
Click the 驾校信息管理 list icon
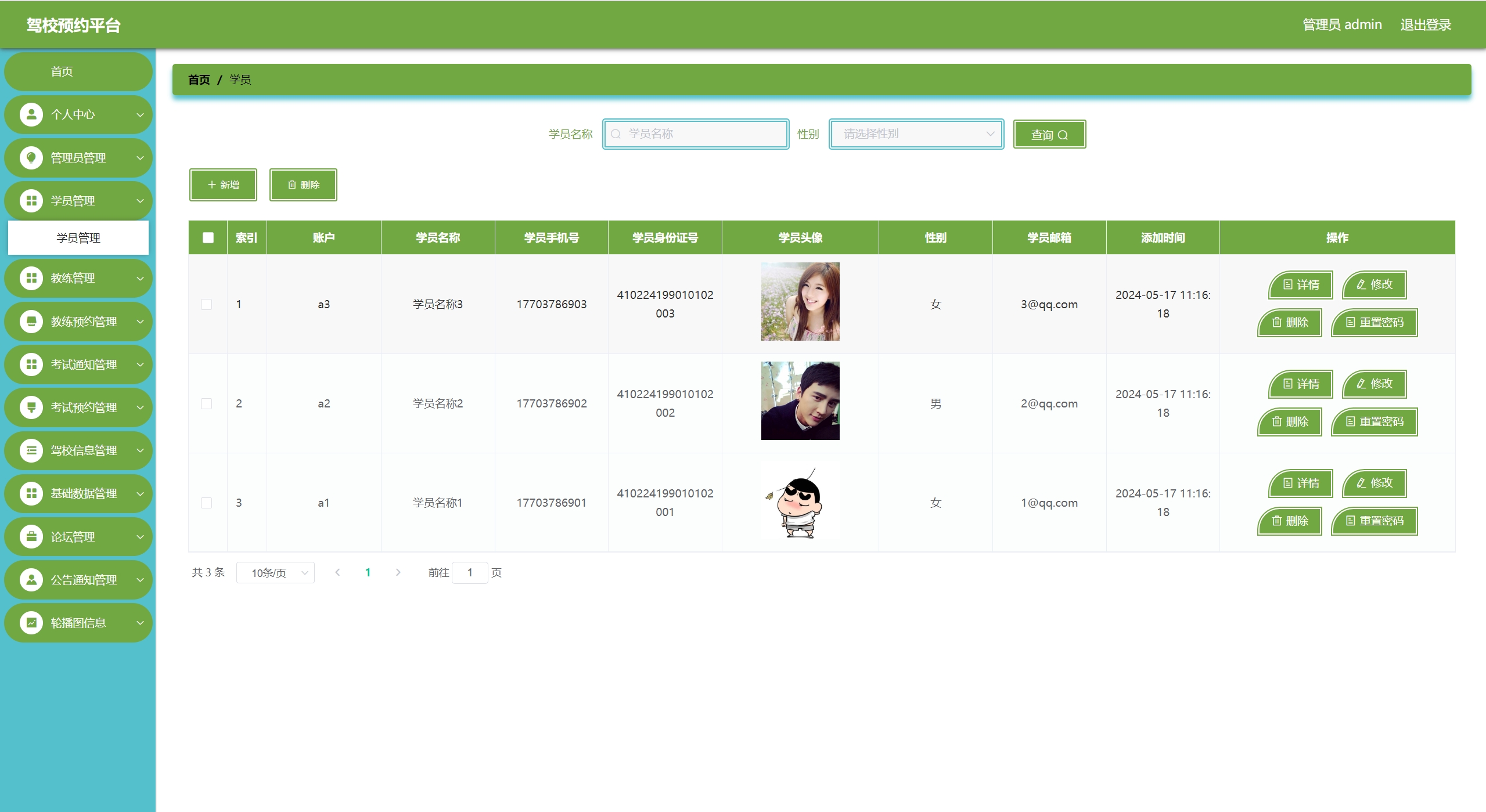(31, 450)
